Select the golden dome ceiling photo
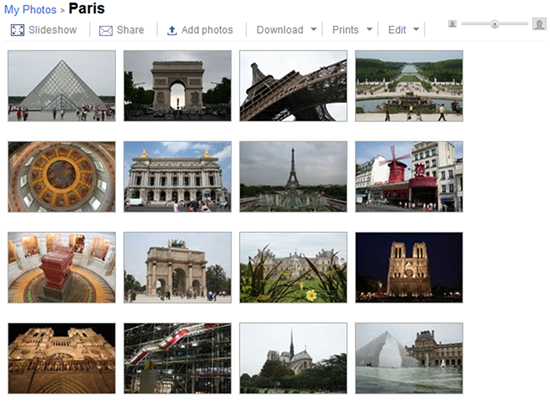The width and height of the screenshot is (550, 401). (62, 177)
